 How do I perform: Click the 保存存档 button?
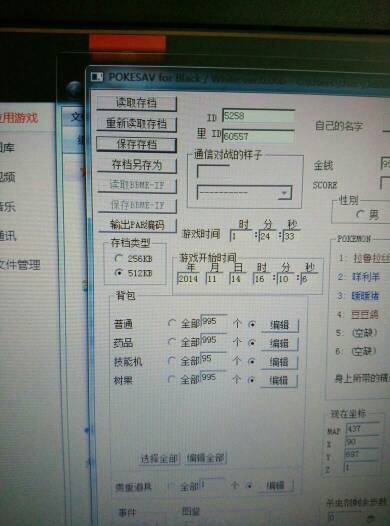[x=136, y=145]
